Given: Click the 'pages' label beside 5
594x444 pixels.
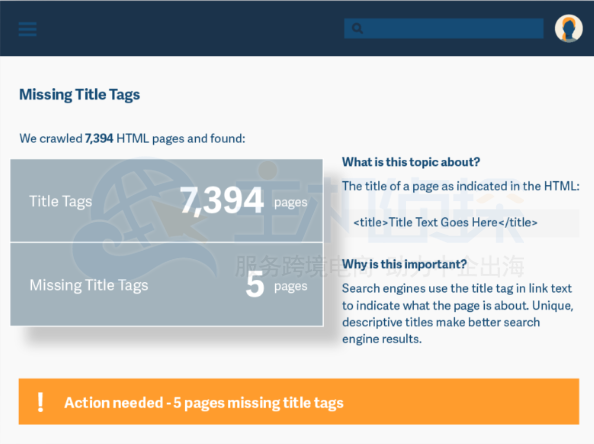Looking at the screenshot, I should pyautogui.click(x=291, y=287).
